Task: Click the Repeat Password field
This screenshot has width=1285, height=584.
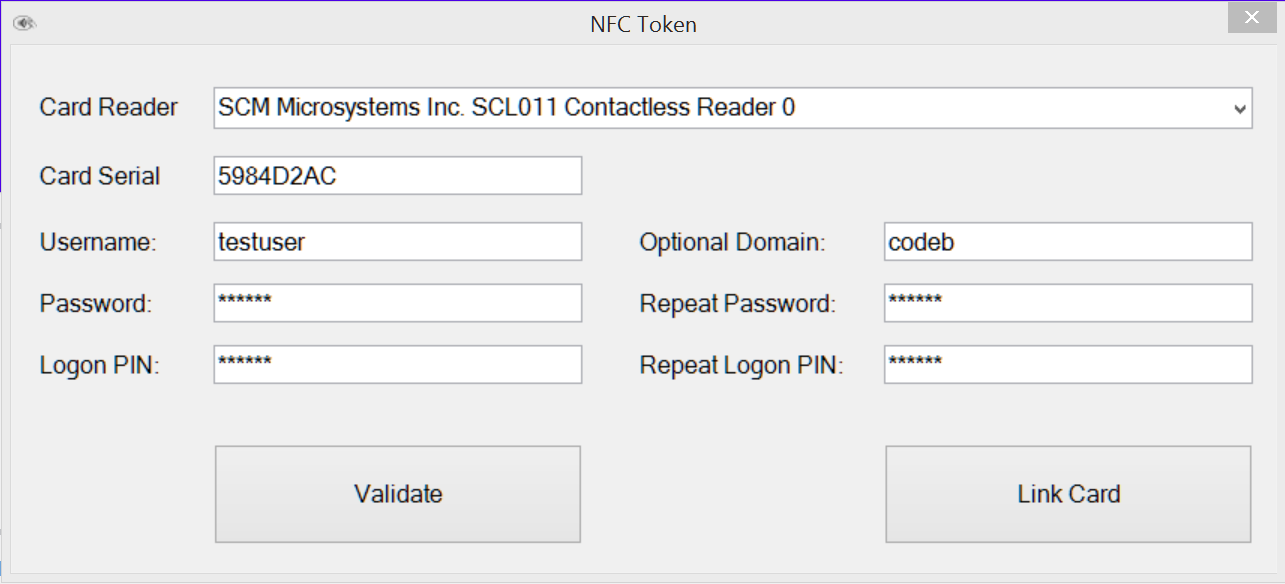Action: coord(1067,303)
